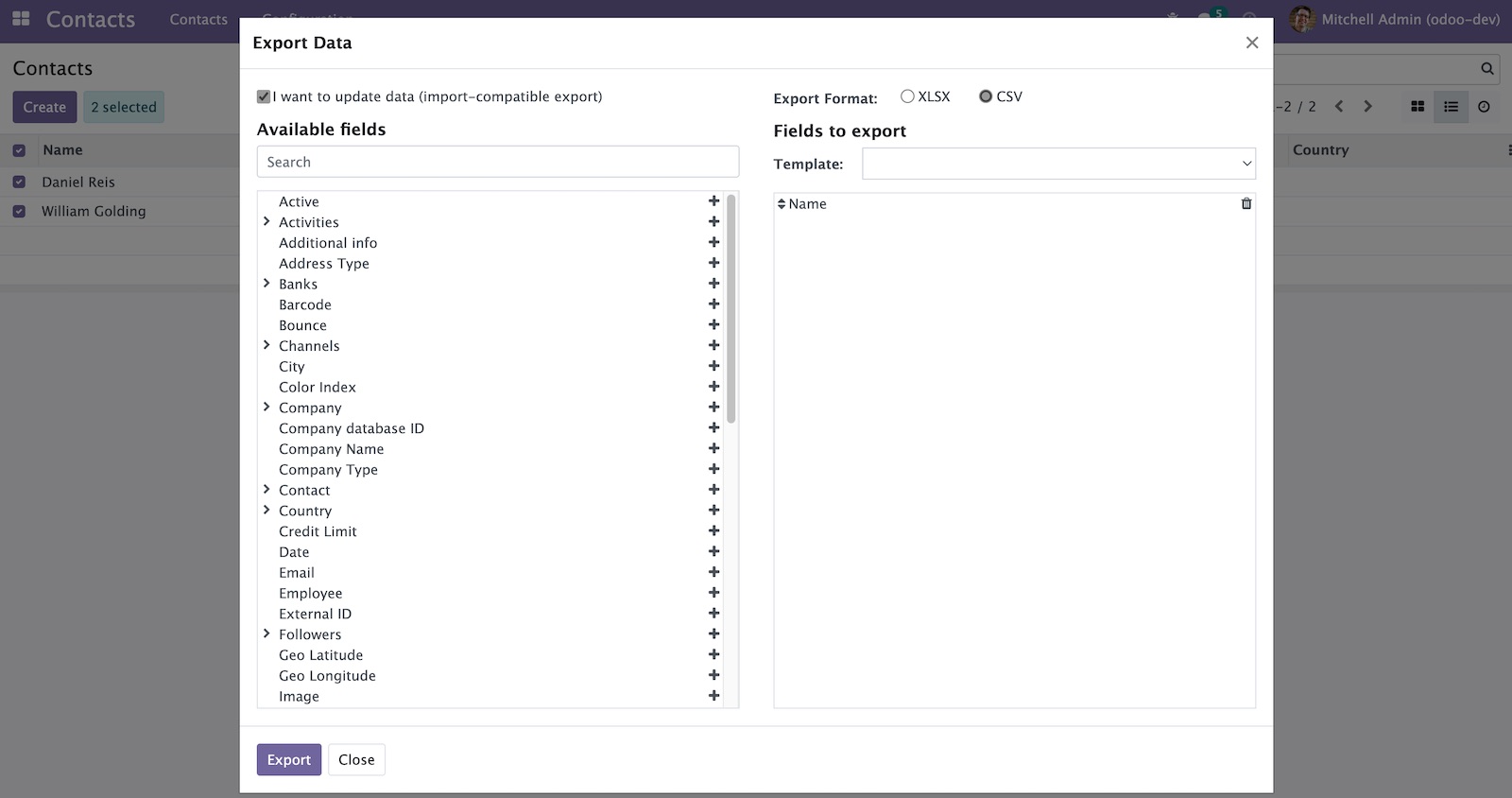
Task: Open the activity clock view icon
Action: tap(1484, 107)
